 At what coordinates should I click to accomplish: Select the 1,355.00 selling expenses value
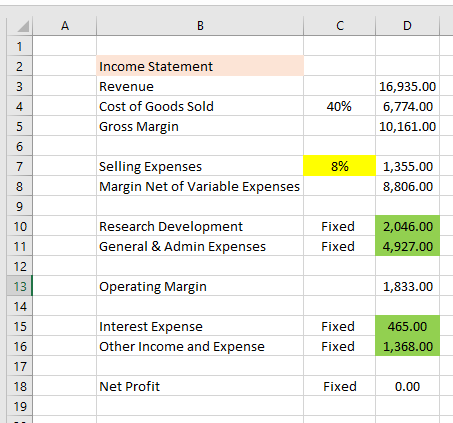tap(407, 166)
